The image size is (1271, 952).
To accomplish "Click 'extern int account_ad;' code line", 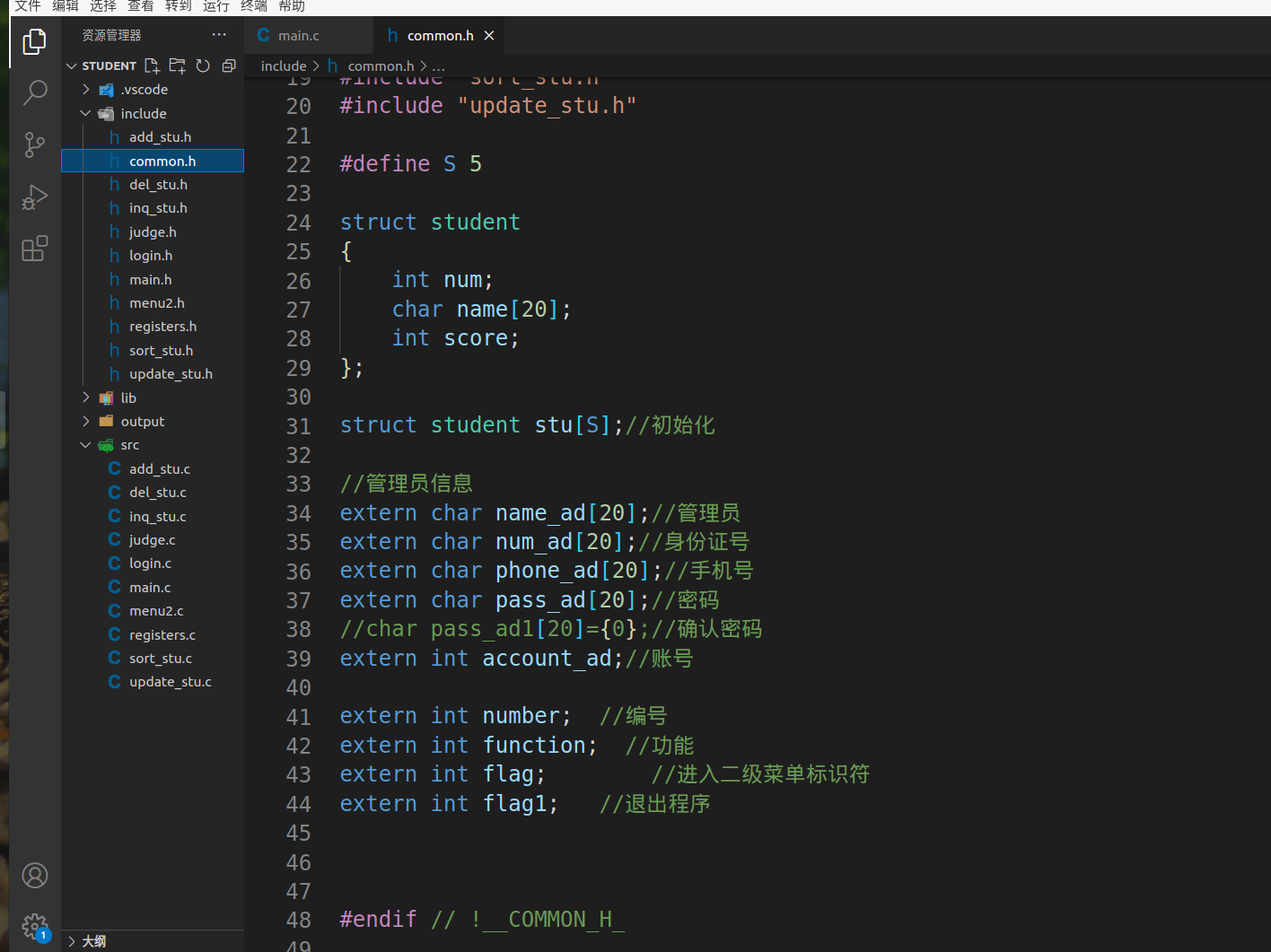I will 481,659.
